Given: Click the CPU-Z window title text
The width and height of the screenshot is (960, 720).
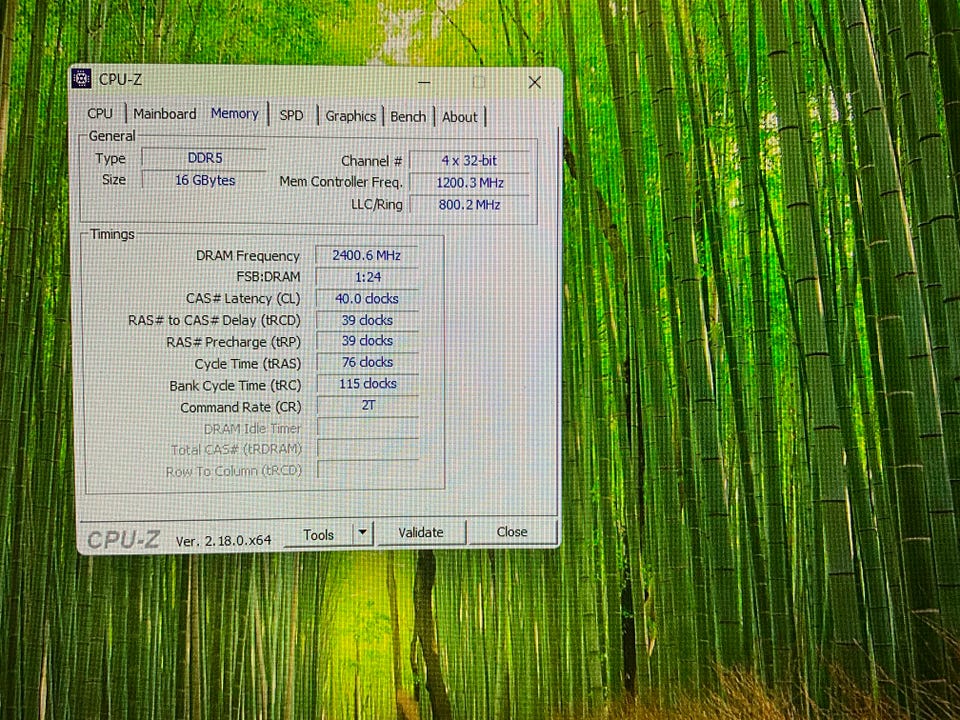Looking at the screenshot, I should [120, 79].
